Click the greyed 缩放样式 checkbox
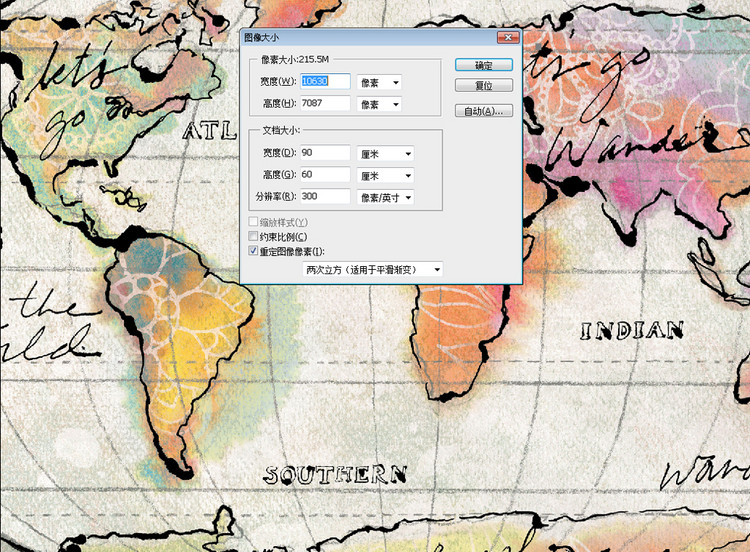The image size is (750, 552). tap(253, 222)
